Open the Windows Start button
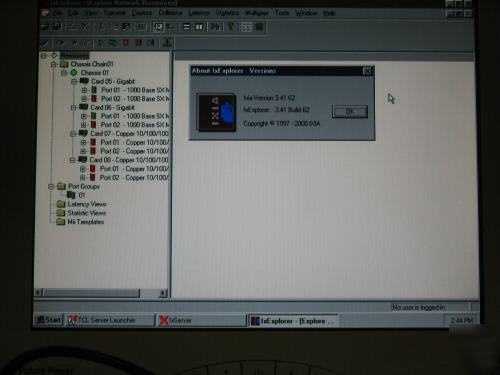 [49, 320]
